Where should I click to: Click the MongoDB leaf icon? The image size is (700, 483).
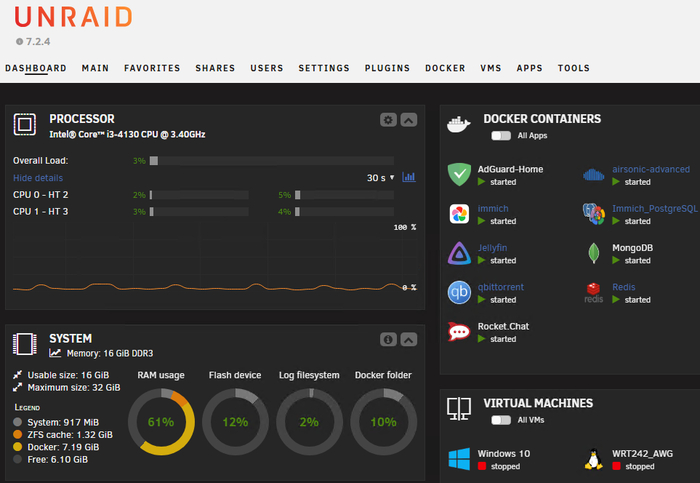coord(594,253)
